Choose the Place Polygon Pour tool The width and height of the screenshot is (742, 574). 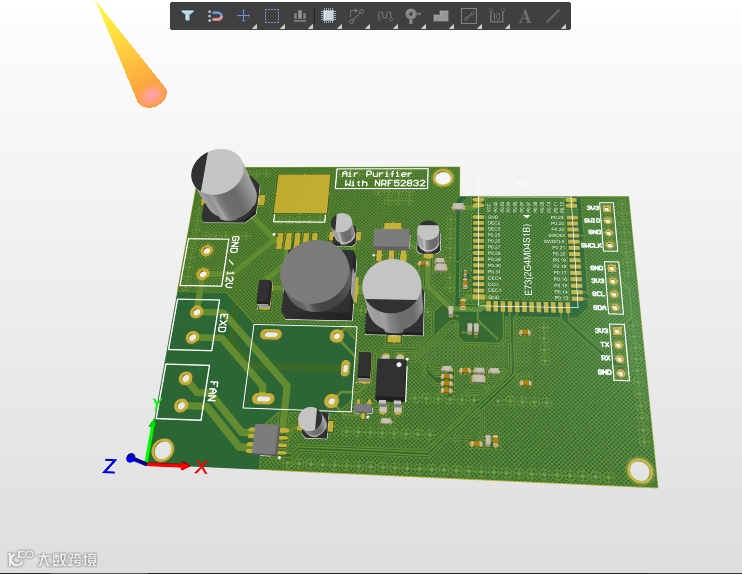pos(441,16)
